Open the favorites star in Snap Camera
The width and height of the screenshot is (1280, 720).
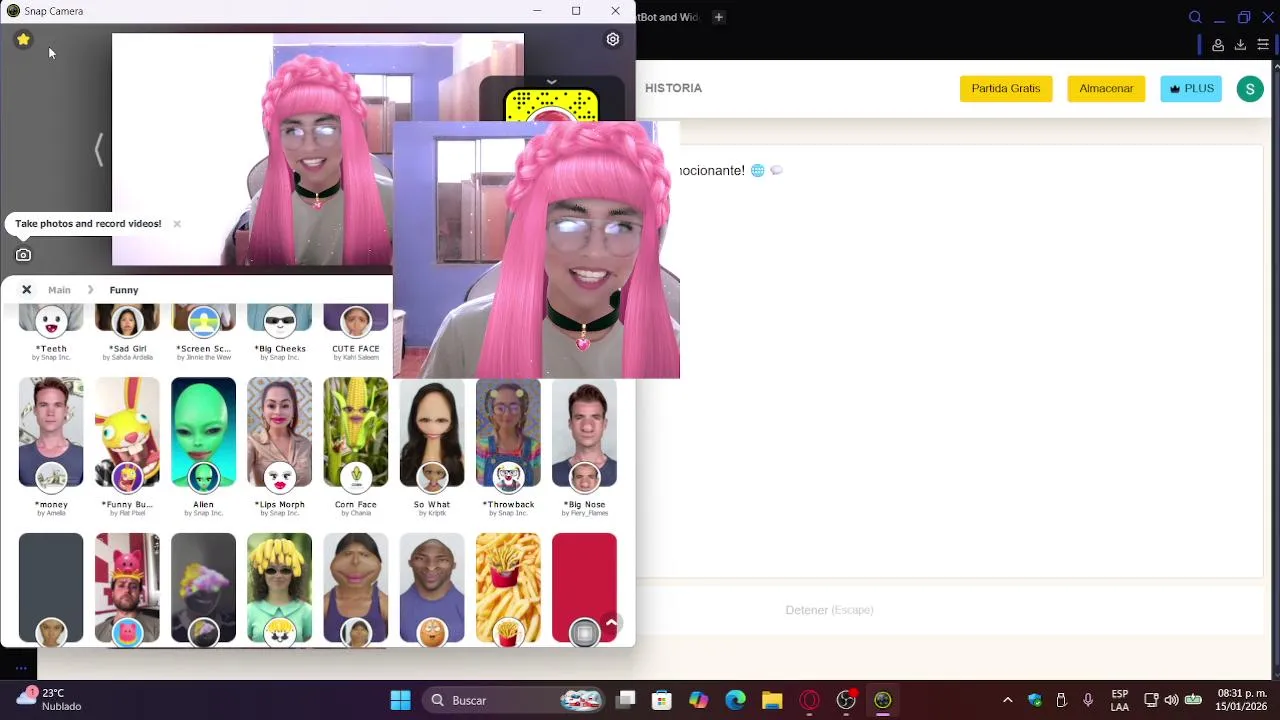(23, 39)
